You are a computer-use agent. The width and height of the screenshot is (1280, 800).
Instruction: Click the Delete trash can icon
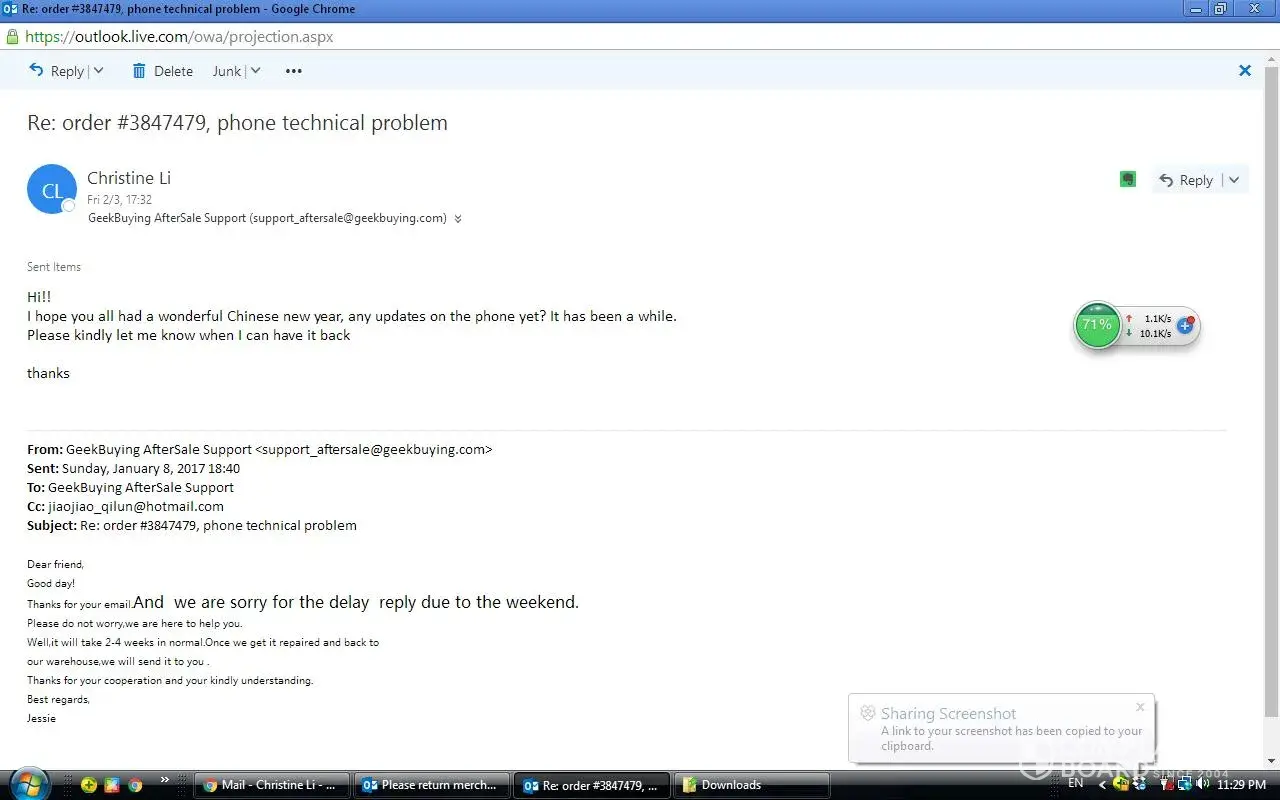pyautogui.click(x=139, y=71)
